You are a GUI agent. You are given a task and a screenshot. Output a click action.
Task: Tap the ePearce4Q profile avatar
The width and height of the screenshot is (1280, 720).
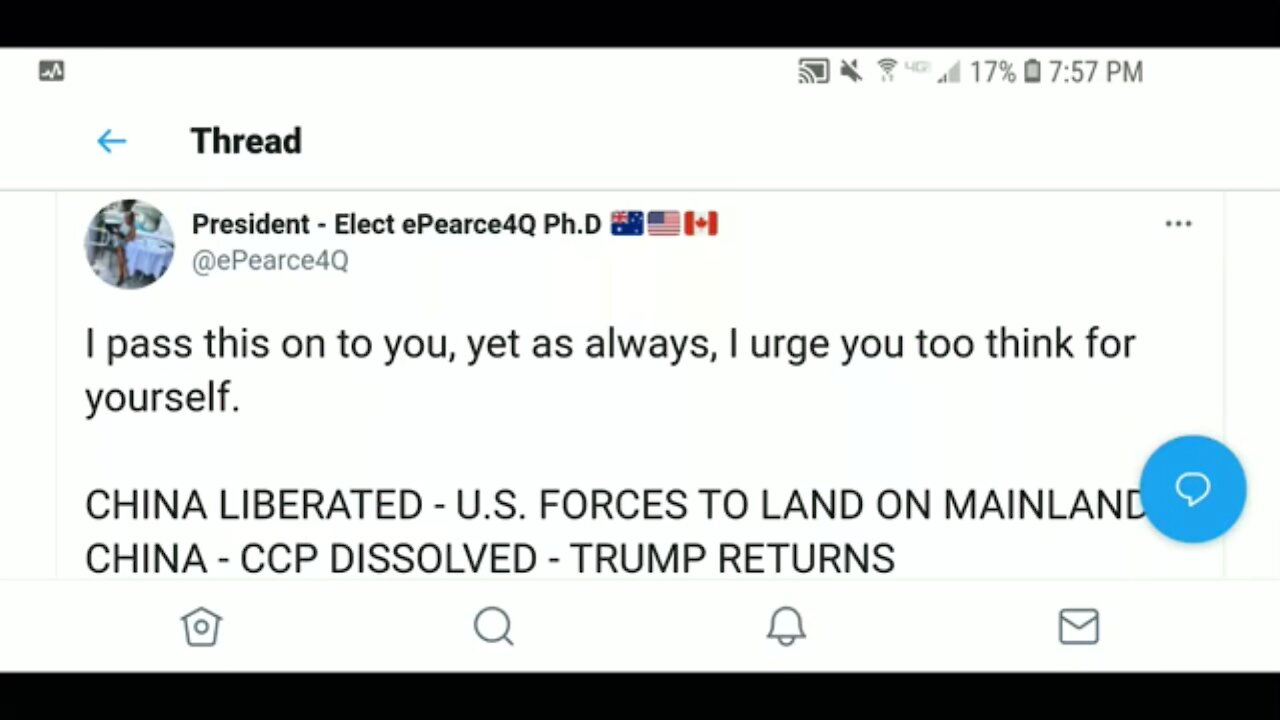coord(129,244)
